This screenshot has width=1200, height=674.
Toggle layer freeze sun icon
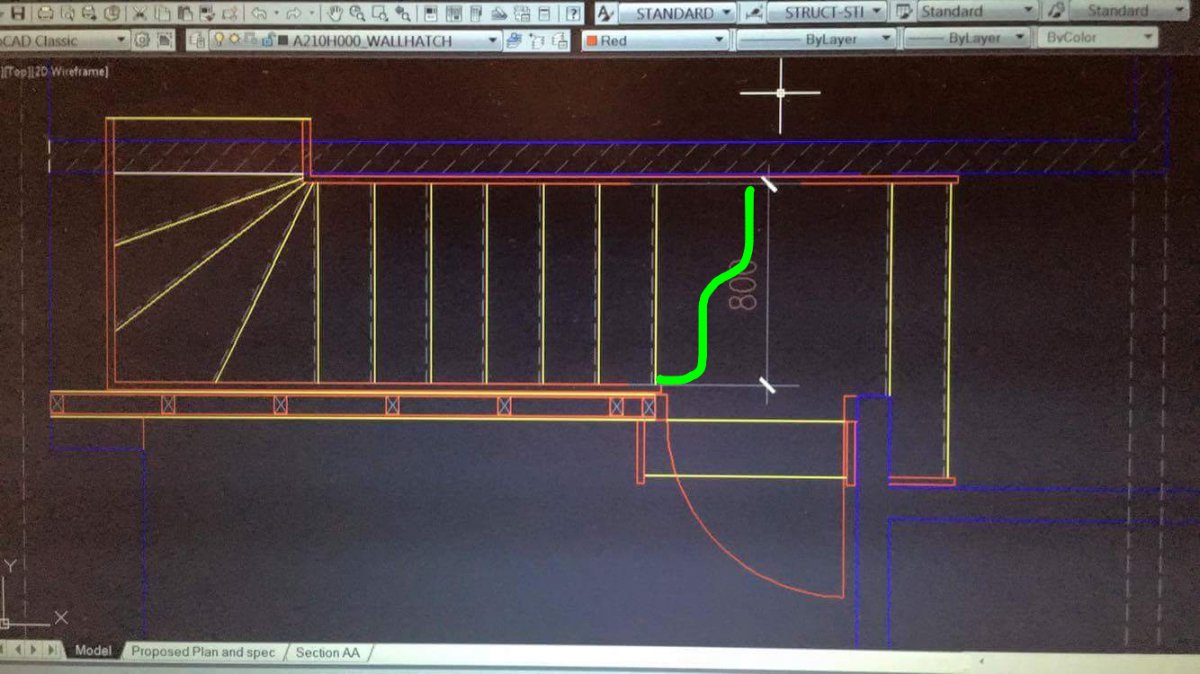tap(233, 41)
